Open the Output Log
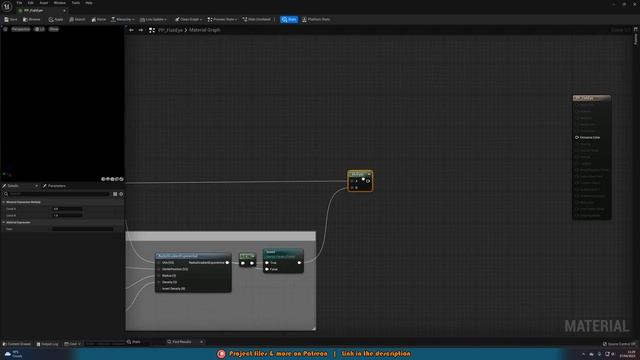Image resolution: width=640 pixels, height=360 pixels. (x=47, y=344)
